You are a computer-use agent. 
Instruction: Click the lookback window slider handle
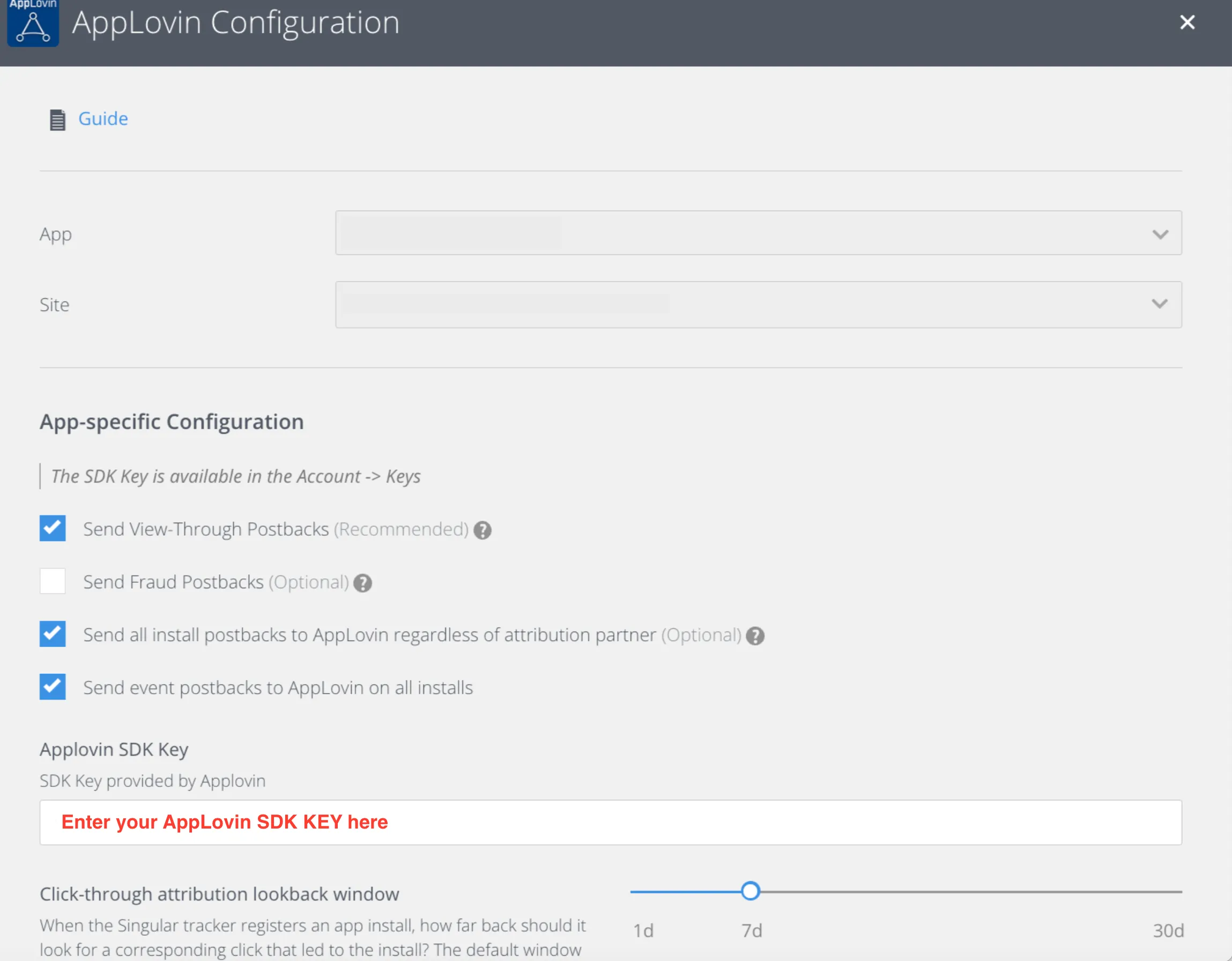pos(750,892)
